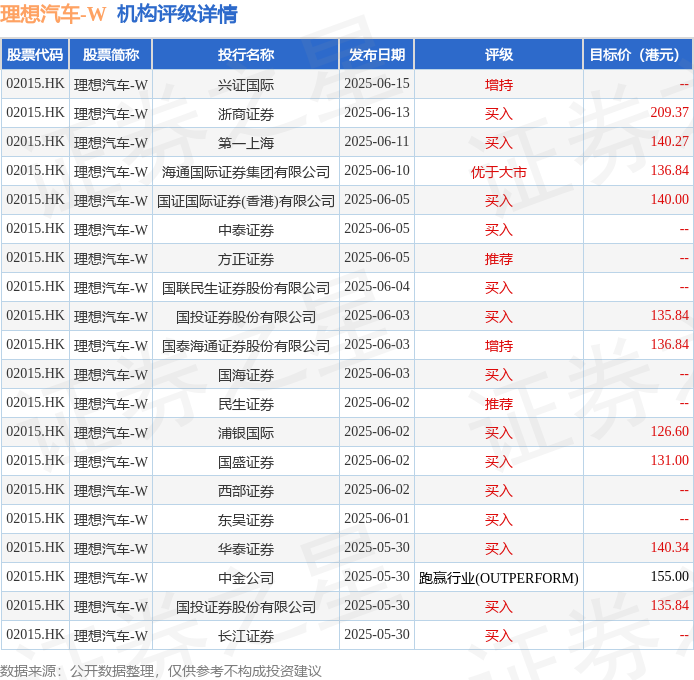Click the 评级 column header
The height and width of the screenshot is (680, 694).
[498, 54]
